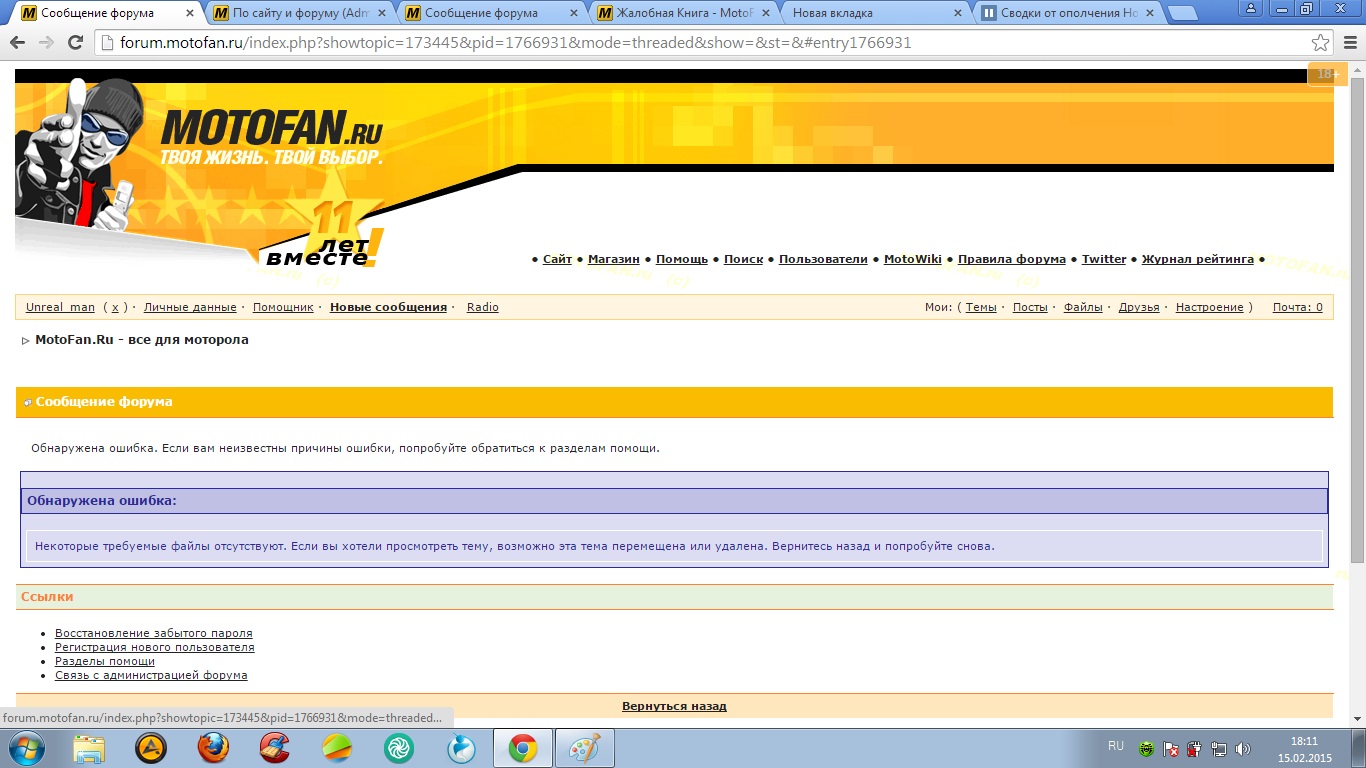Open the Chrome hamburger menu
The height and width of the screenshot is (768, 1366).
tap(1350, 43)
